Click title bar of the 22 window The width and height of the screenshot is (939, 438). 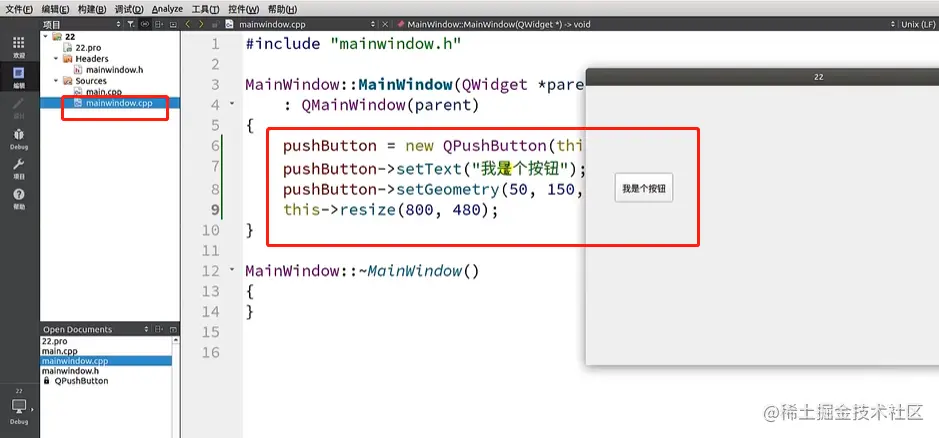(x=762, y=77)
